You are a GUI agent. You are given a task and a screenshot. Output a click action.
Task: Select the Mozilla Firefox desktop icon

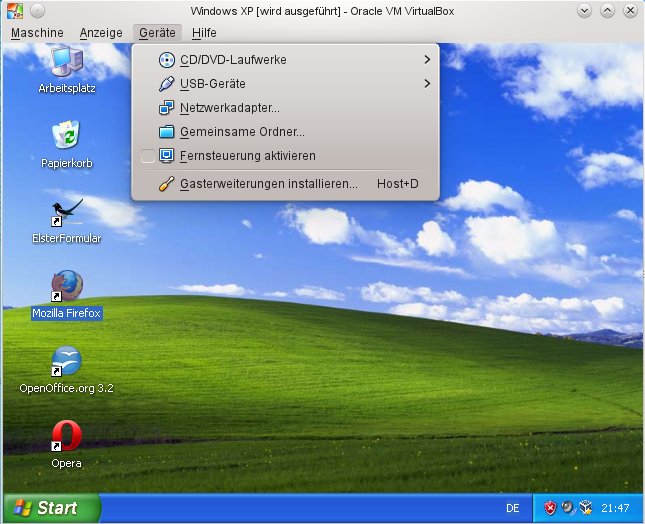coord(67,285)
